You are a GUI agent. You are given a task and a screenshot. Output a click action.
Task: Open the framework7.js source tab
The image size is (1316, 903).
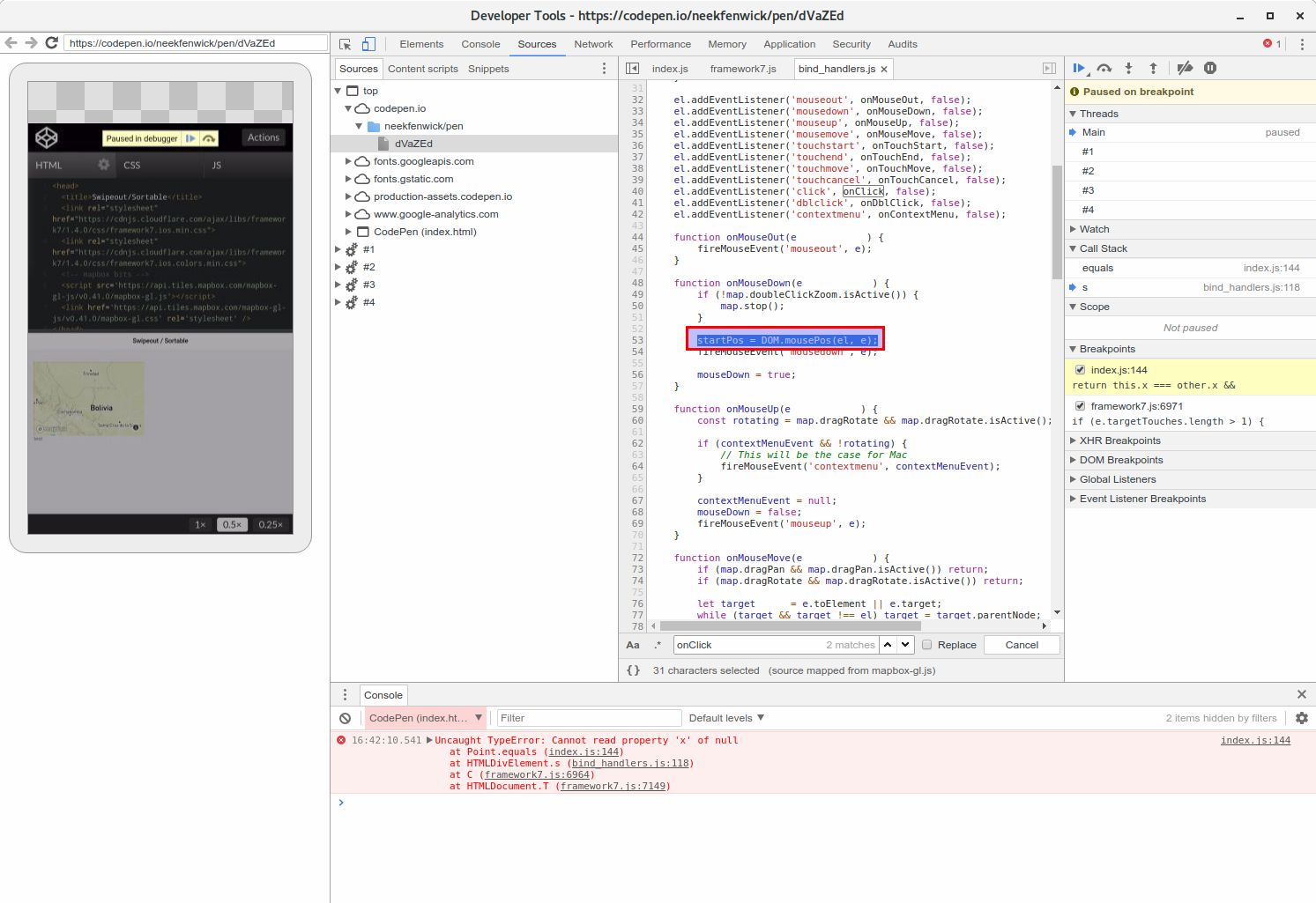(x=743, y=68)
